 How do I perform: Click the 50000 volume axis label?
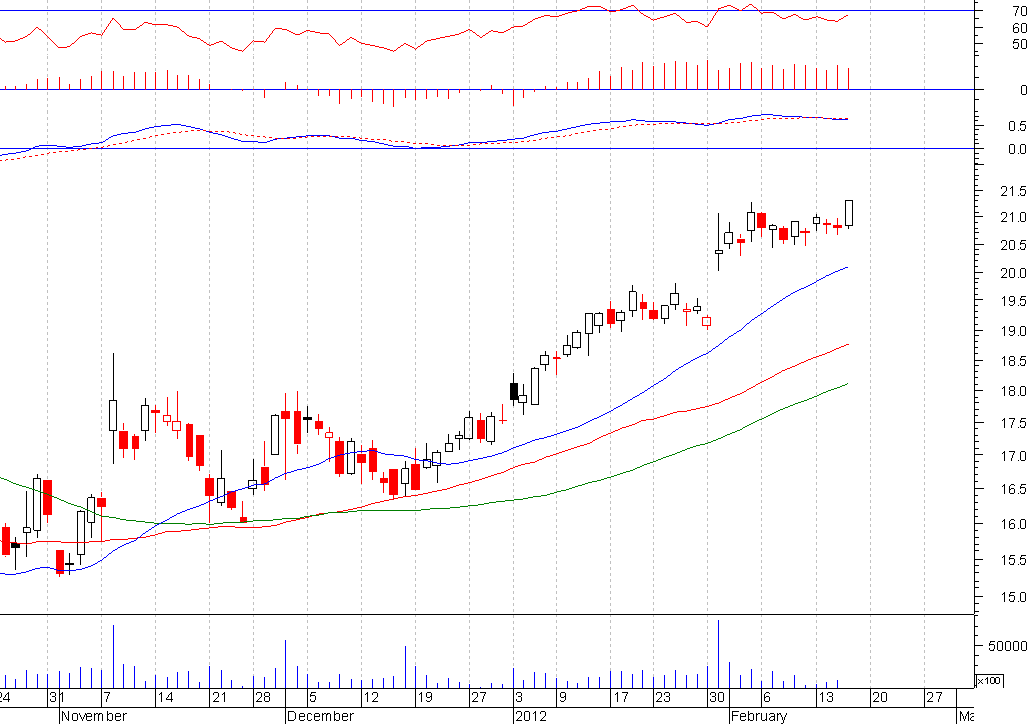(x=1007, y=646)
